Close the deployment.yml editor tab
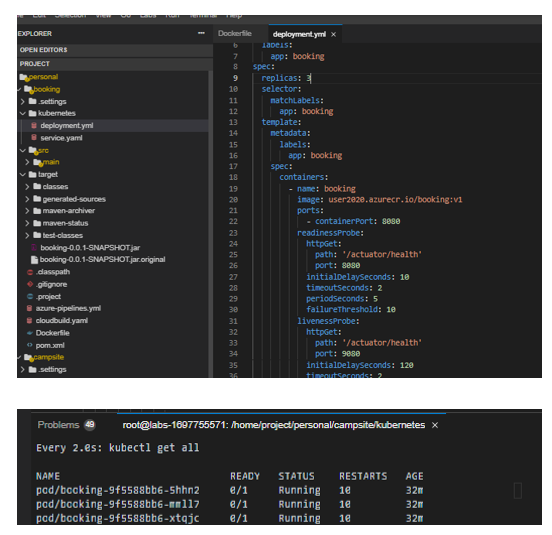 tap(333, 34)
